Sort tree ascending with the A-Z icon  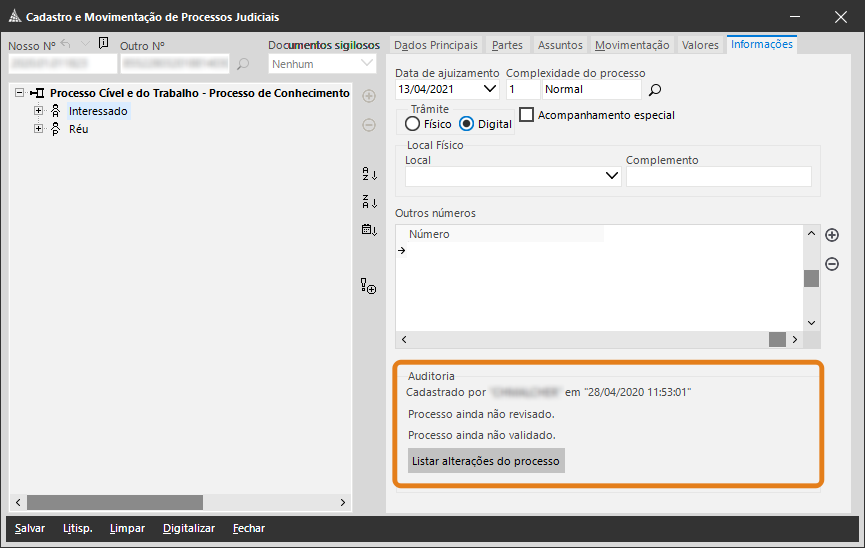369,174
